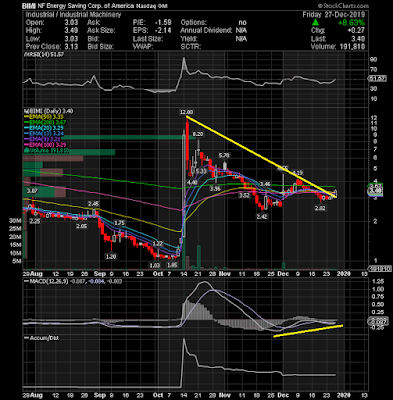
Task: Click the green EMA(200) legend entry
Action: pos(46,122)
